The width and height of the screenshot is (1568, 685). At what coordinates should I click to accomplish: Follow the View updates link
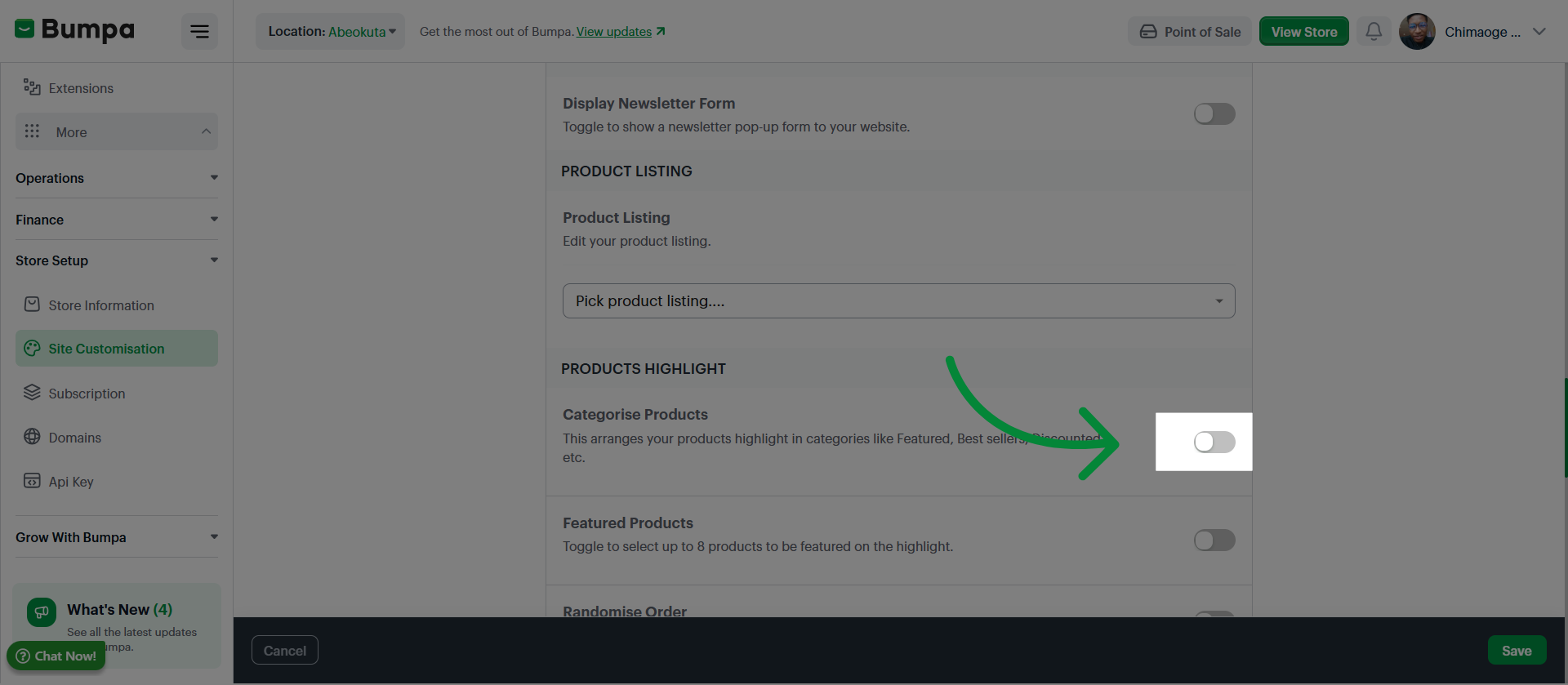click(614, 31)
